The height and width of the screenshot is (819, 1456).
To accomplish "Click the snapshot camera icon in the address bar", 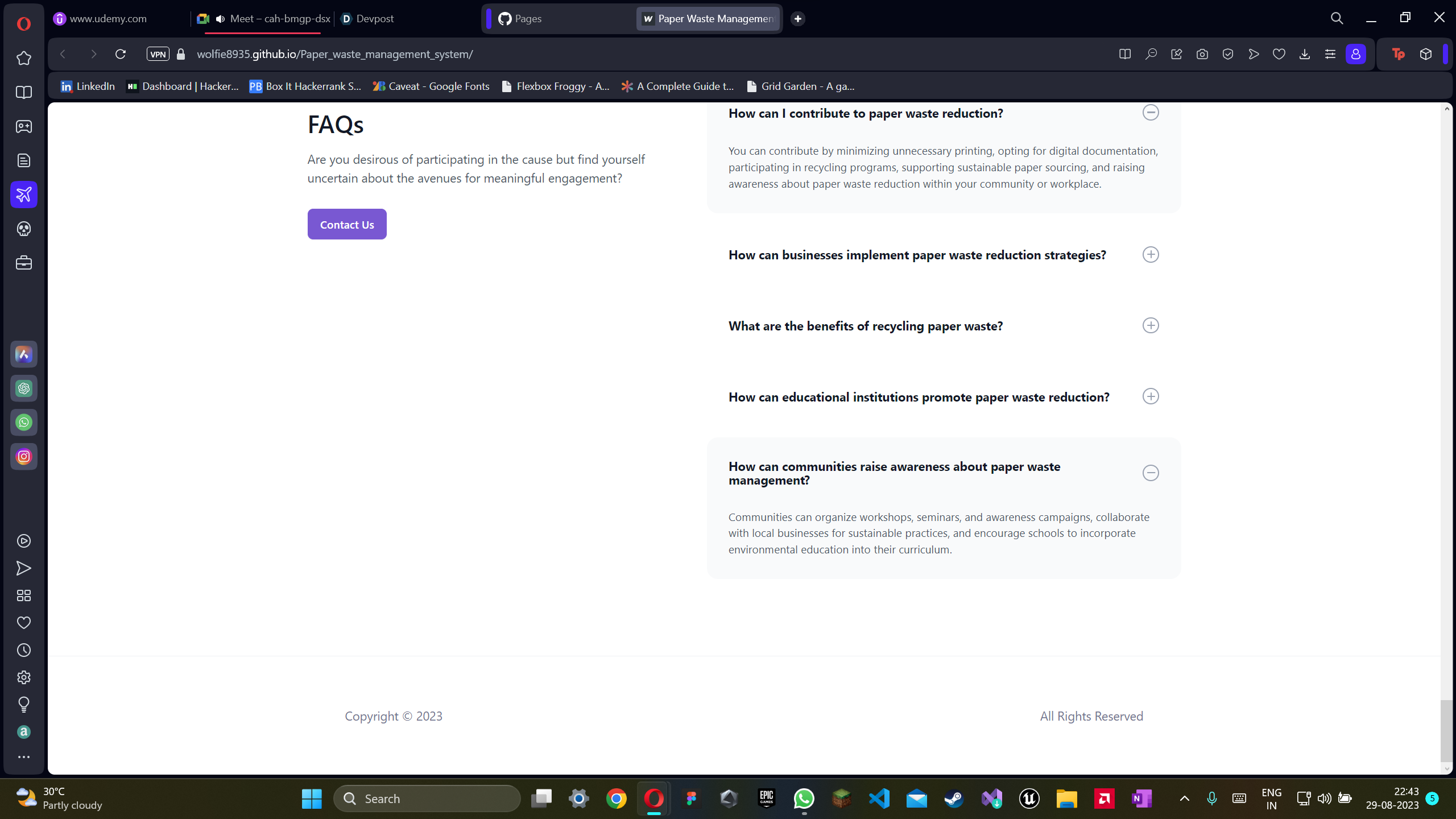I will coord(1202,54).
